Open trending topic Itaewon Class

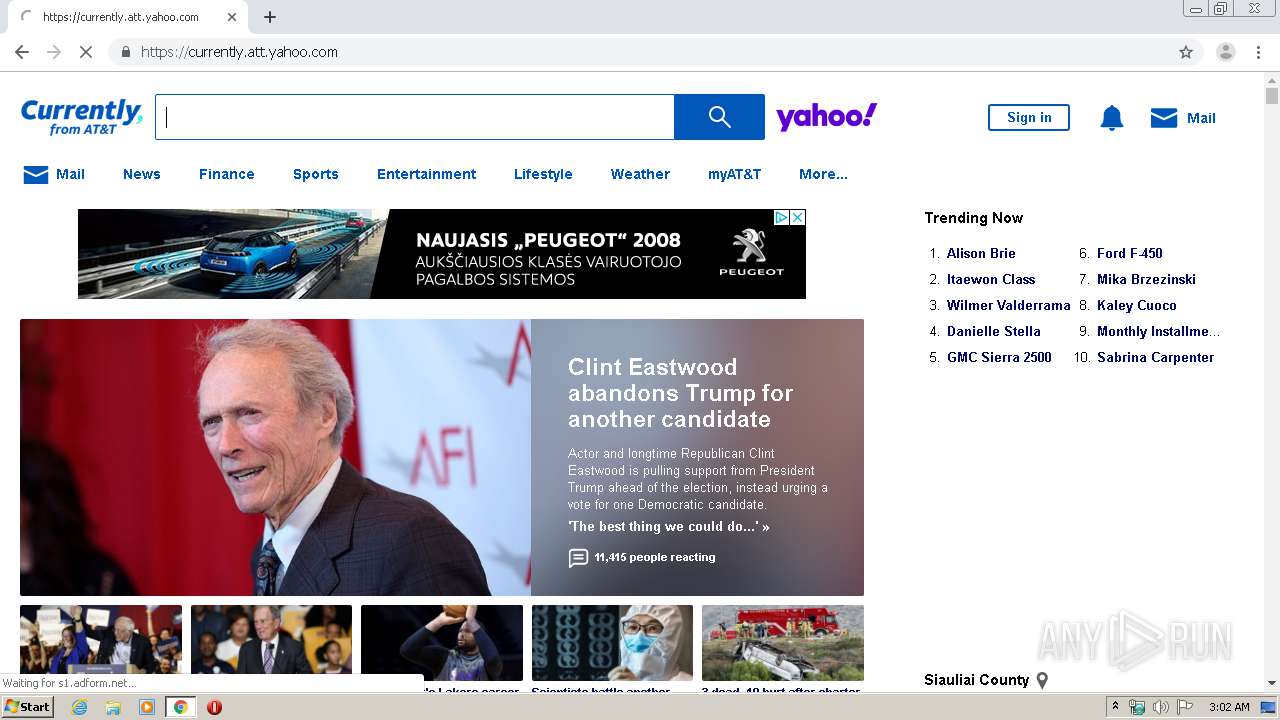tap(991, 279)
